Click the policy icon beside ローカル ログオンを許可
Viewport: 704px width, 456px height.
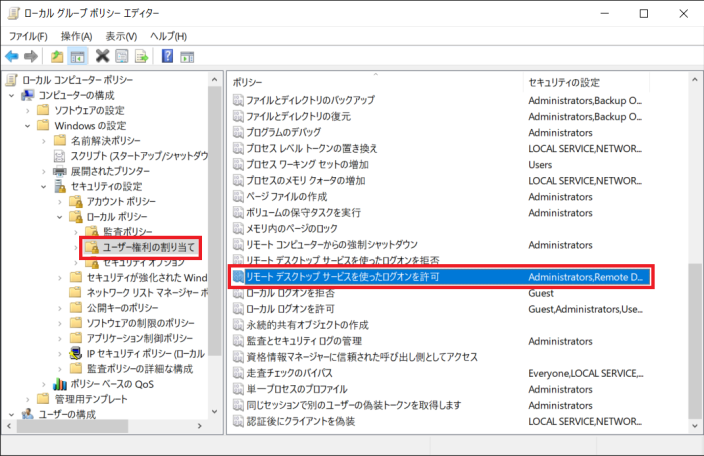238,308
